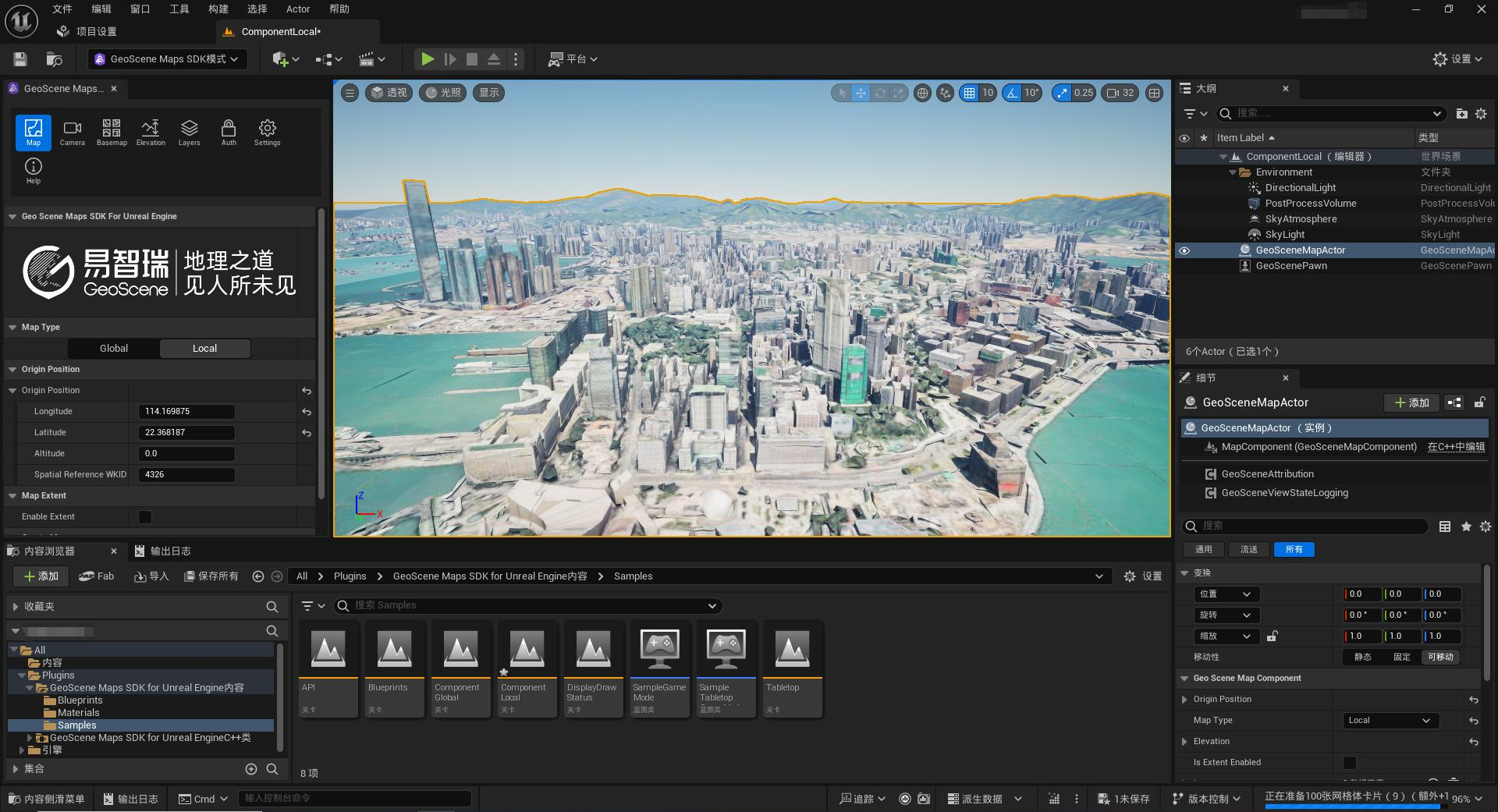Select Blueprints folder in content tree

pyautogui.click(x=80, y=700)
